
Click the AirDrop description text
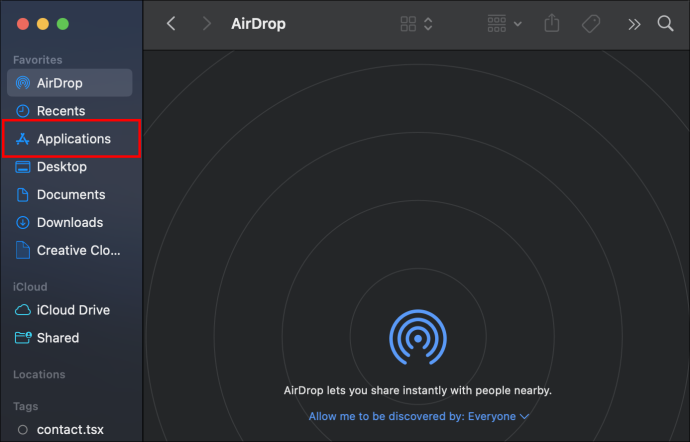tap(418, 390)
